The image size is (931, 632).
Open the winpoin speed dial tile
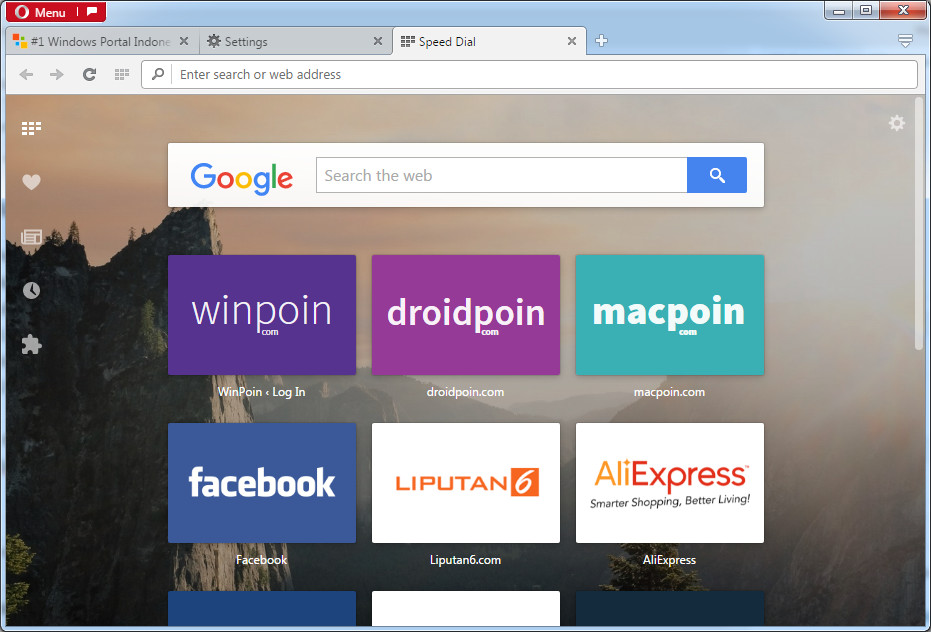click(x=262, y=315)
